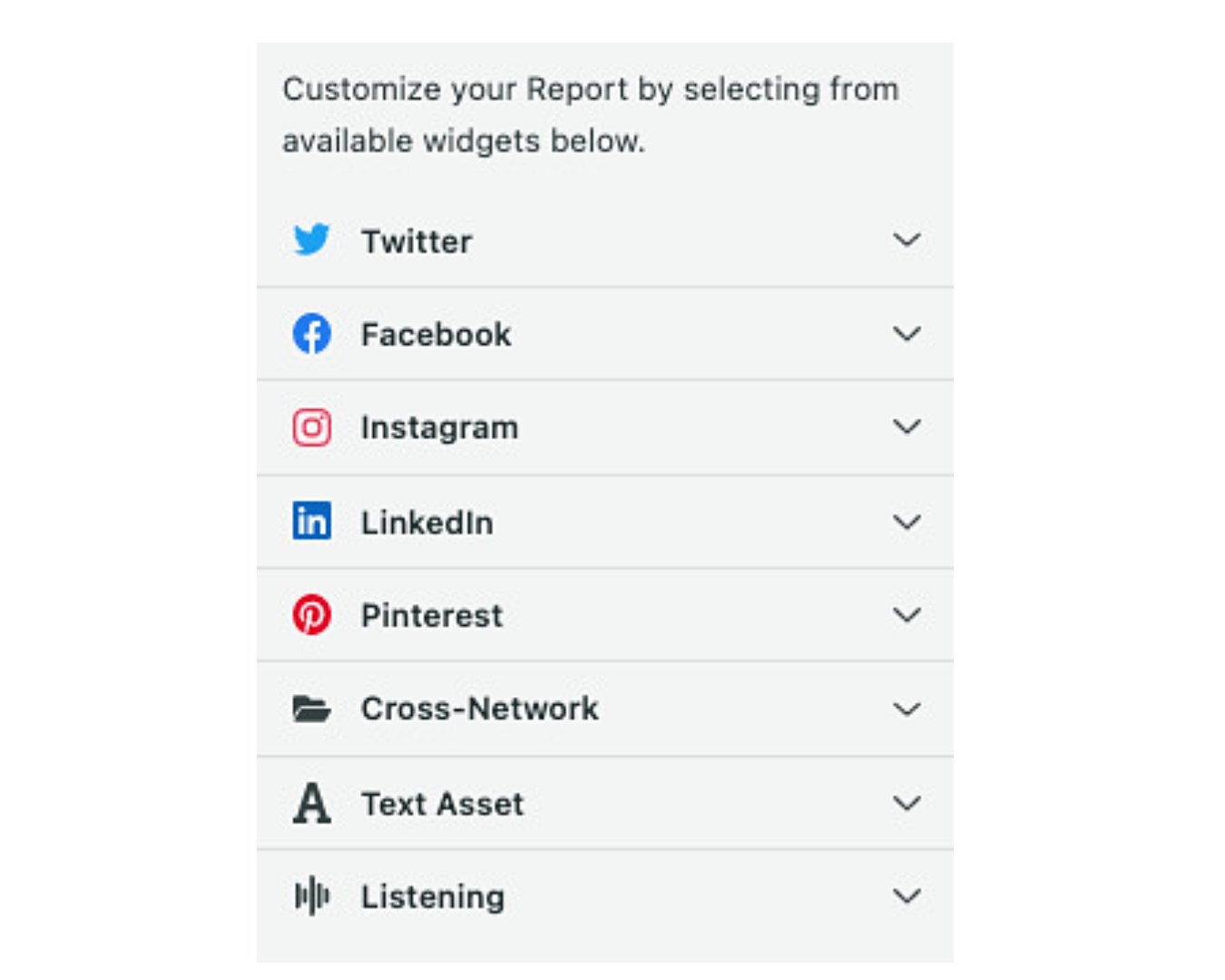Image resolution: width=1225 pixels, height=980 pixels.
Task: Open the Text Asset dropdown
Action: click(907, 803)
